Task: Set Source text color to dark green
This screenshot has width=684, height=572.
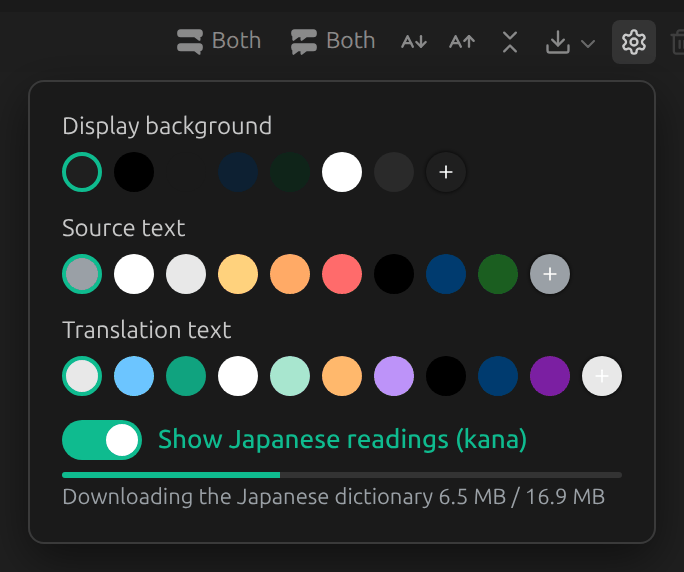Action: (498, 274)
